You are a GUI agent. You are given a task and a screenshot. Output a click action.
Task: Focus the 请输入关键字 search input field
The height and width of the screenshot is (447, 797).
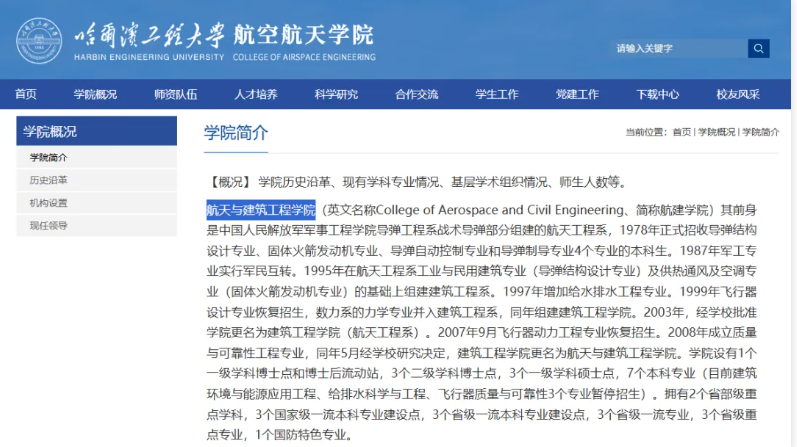(x=679, y=48)
